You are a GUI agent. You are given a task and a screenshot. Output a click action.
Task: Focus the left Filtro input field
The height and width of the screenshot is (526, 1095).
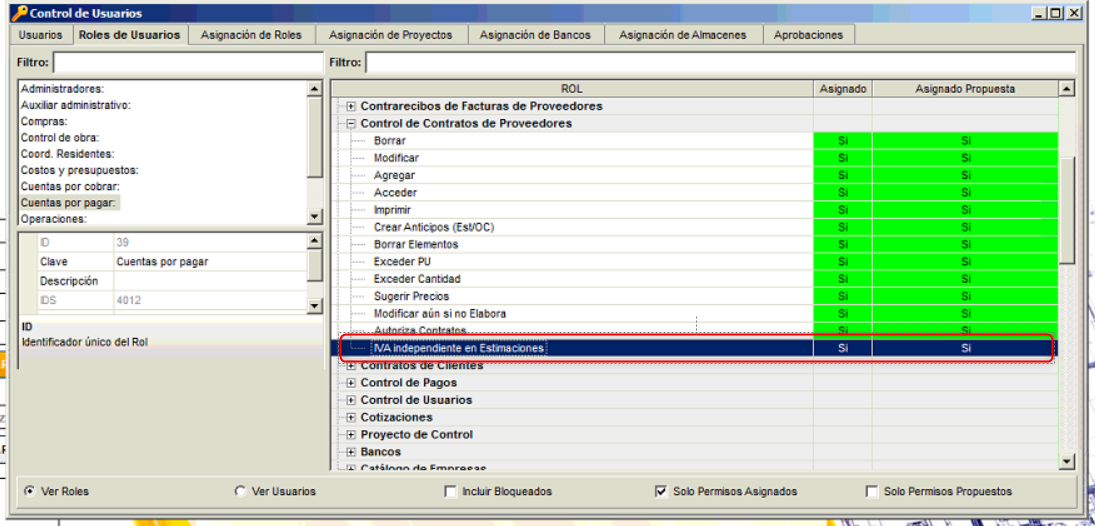188,62
